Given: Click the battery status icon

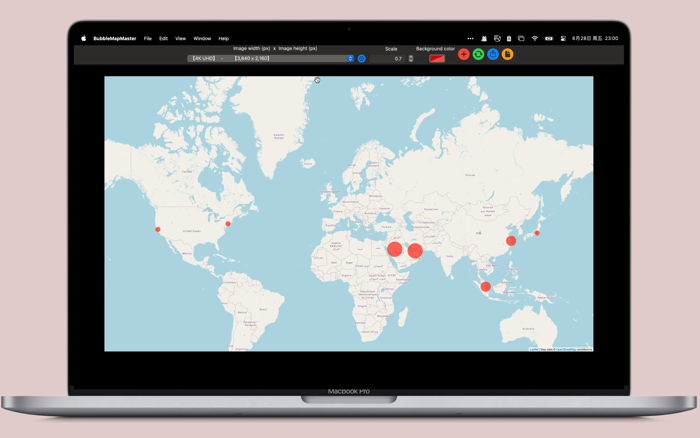Looking at the screenshot, I should (x=549, y=38).
